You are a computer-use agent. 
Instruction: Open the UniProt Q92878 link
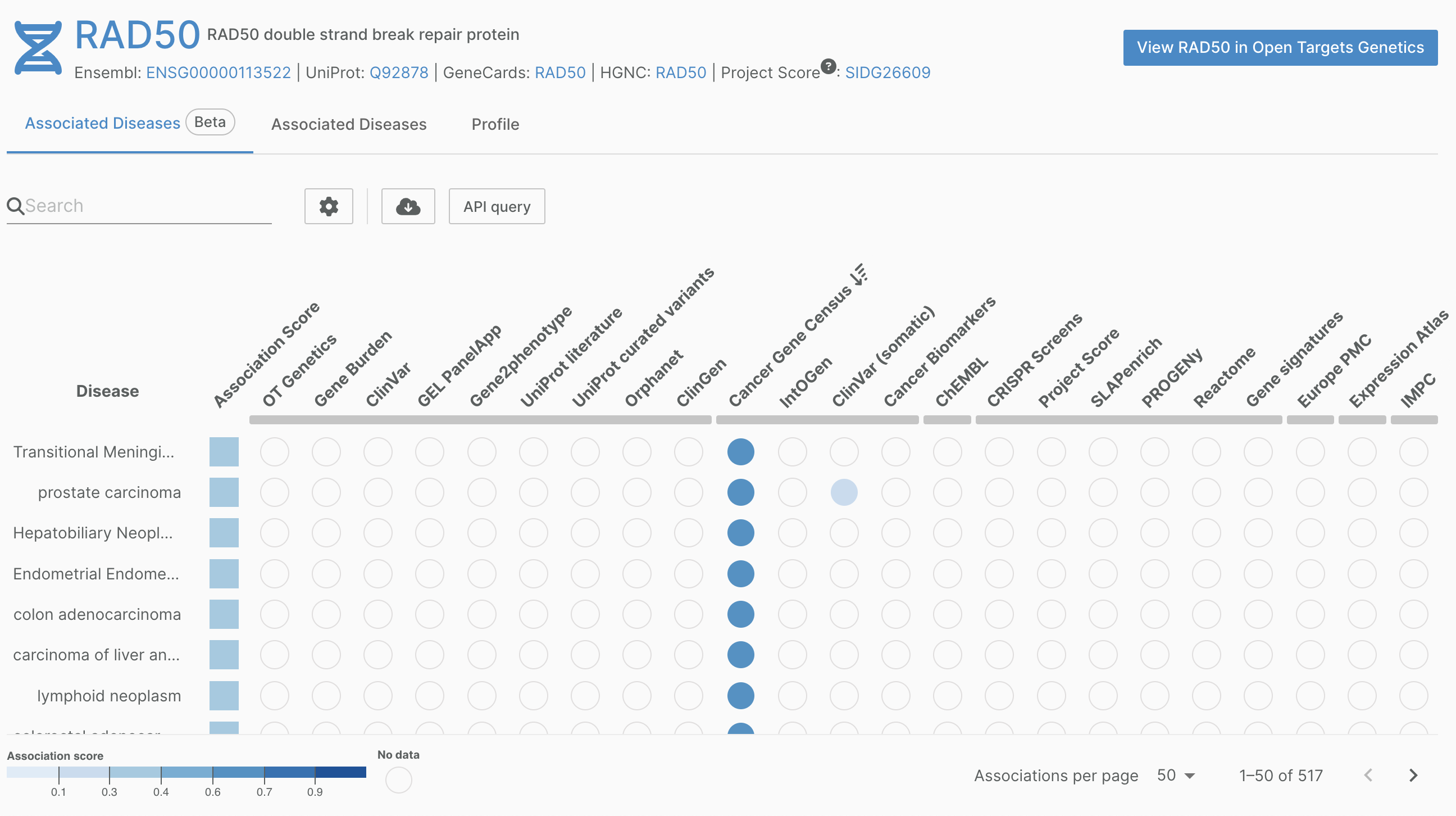click(398, 72)
